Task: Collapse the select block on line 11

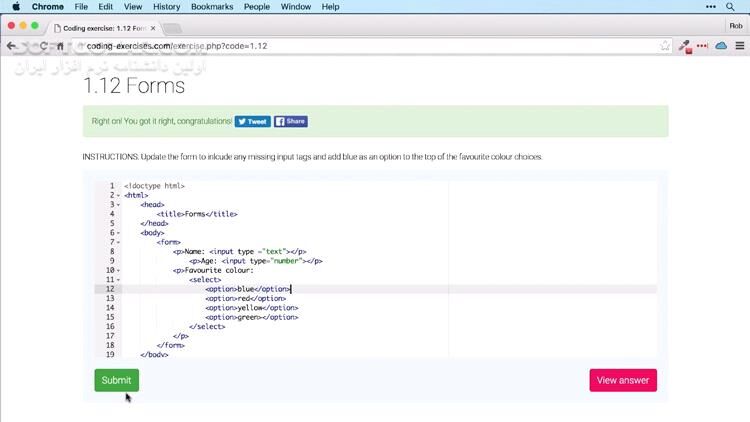Action: [118, 280]
